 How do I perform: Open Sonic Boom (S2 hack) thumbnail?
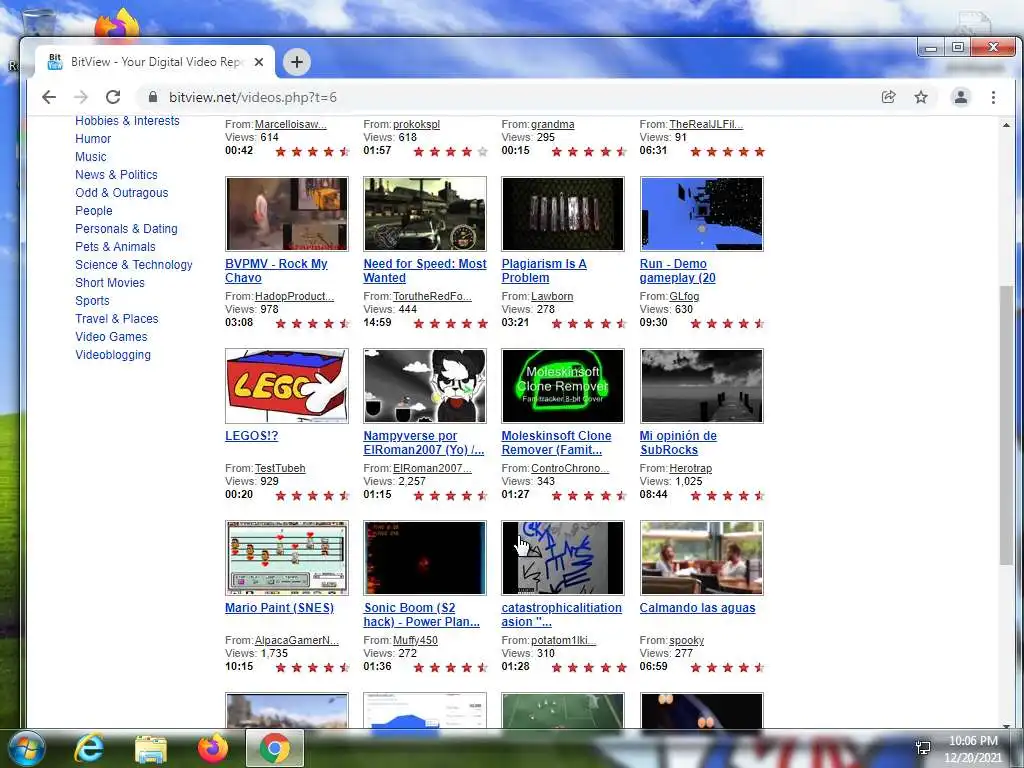pyautogui.click(x=425, y=558)
